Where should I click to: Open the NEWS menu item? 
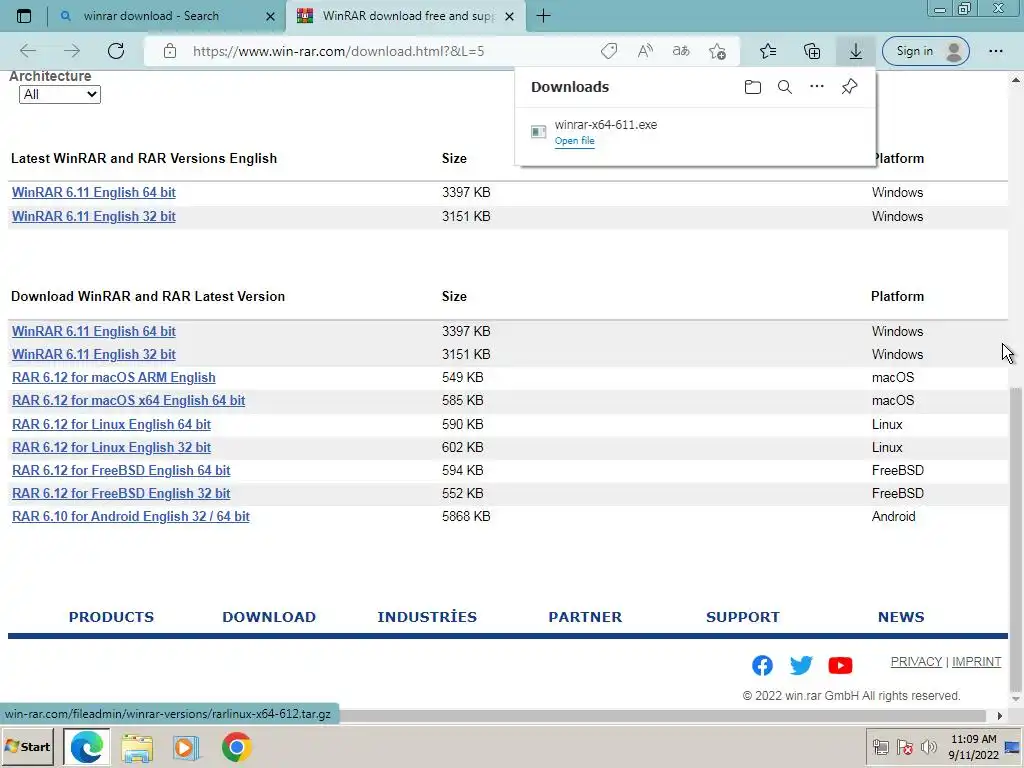click(x=901, y=617)
